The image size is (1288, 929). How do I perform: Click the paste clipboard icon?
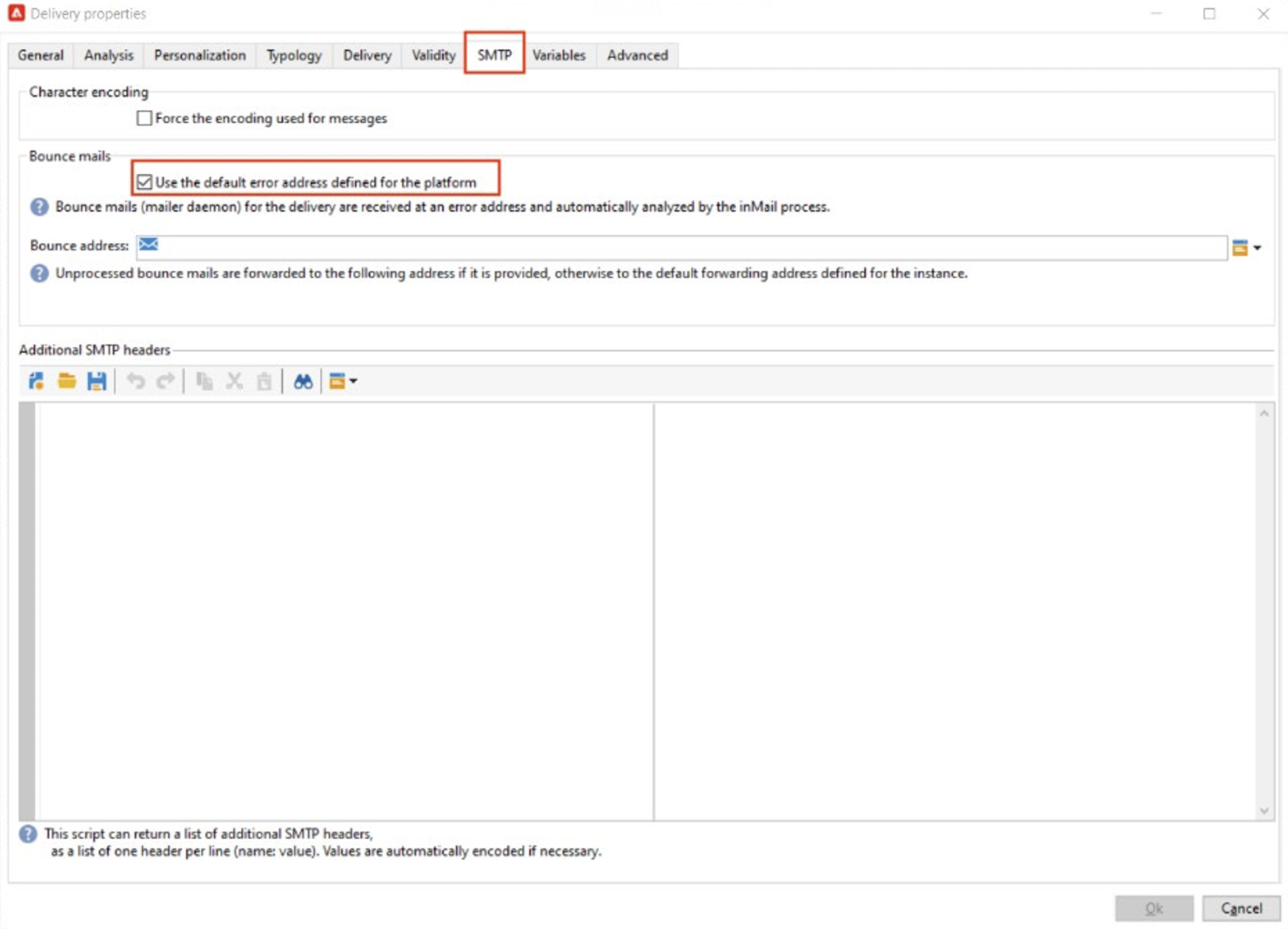coord(264,381)
